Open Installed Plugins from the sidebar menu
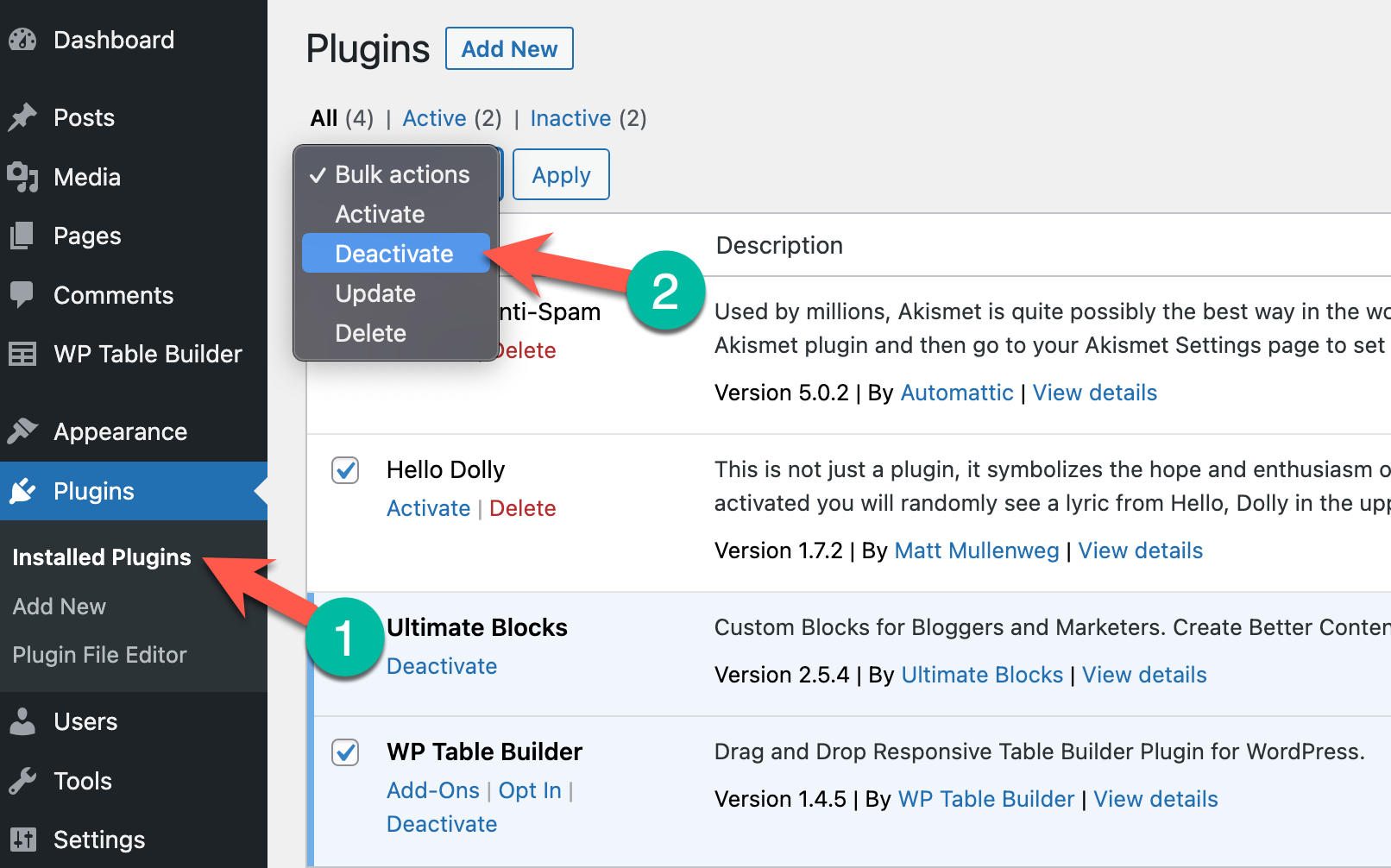The height and width of the screenshot is (868, 1391). tap(101, 557)
